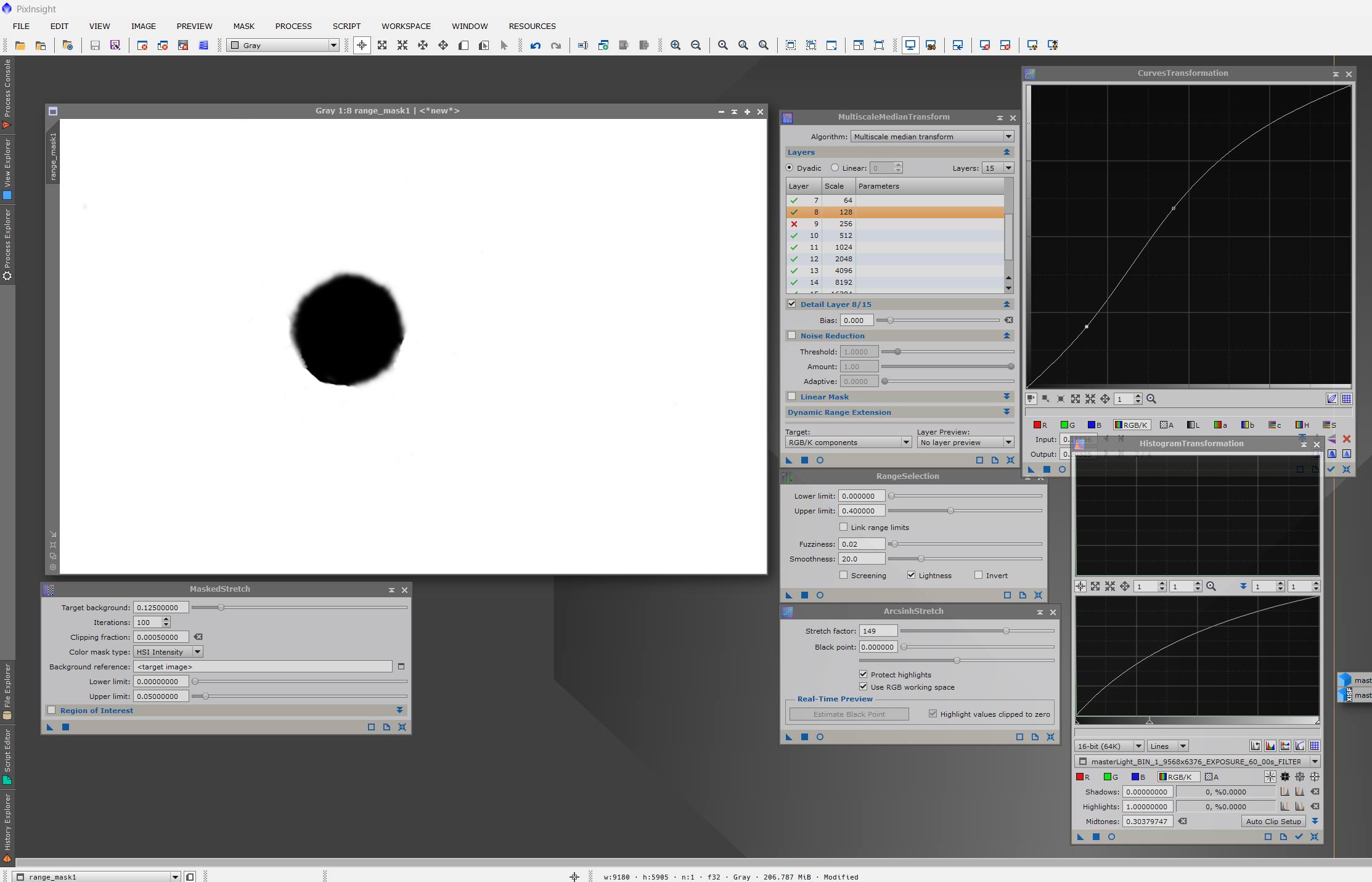Reset the Clipping fraction value icon
The image size is (1372, 882).
point(198,637)
